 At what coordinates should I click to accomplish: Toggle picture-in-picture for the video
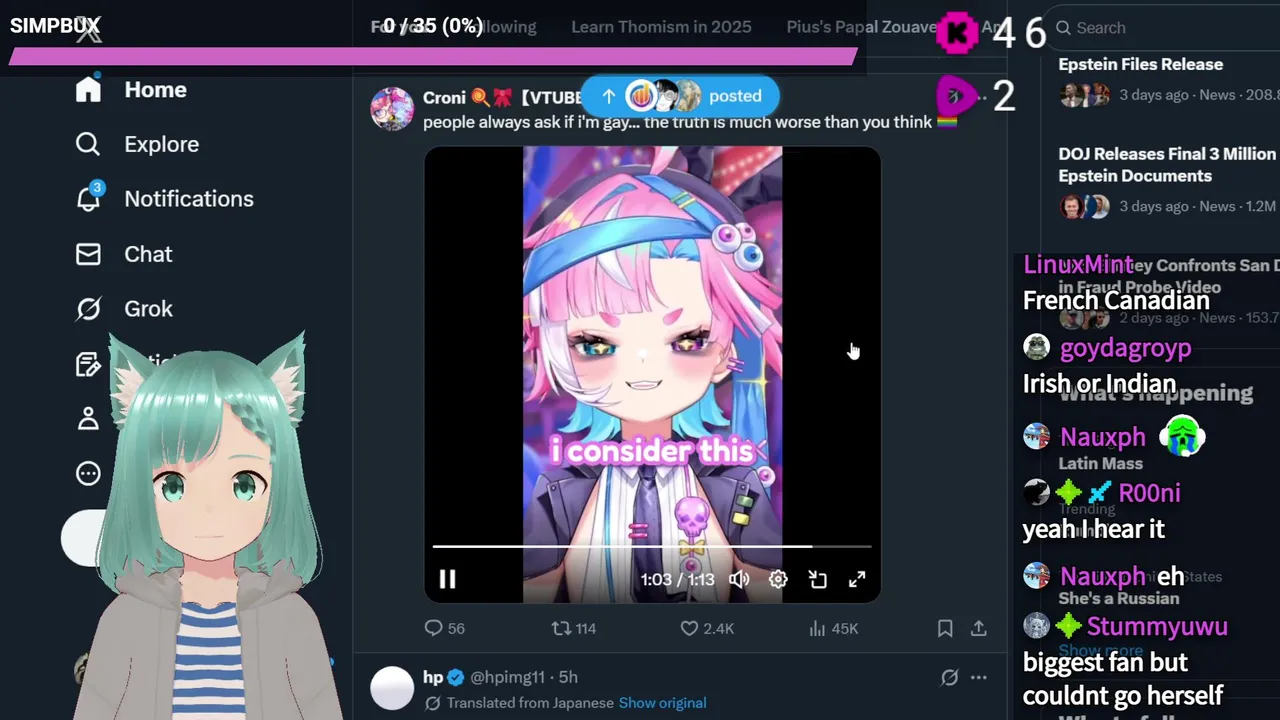pyautogui.click(x=818, y=579)
